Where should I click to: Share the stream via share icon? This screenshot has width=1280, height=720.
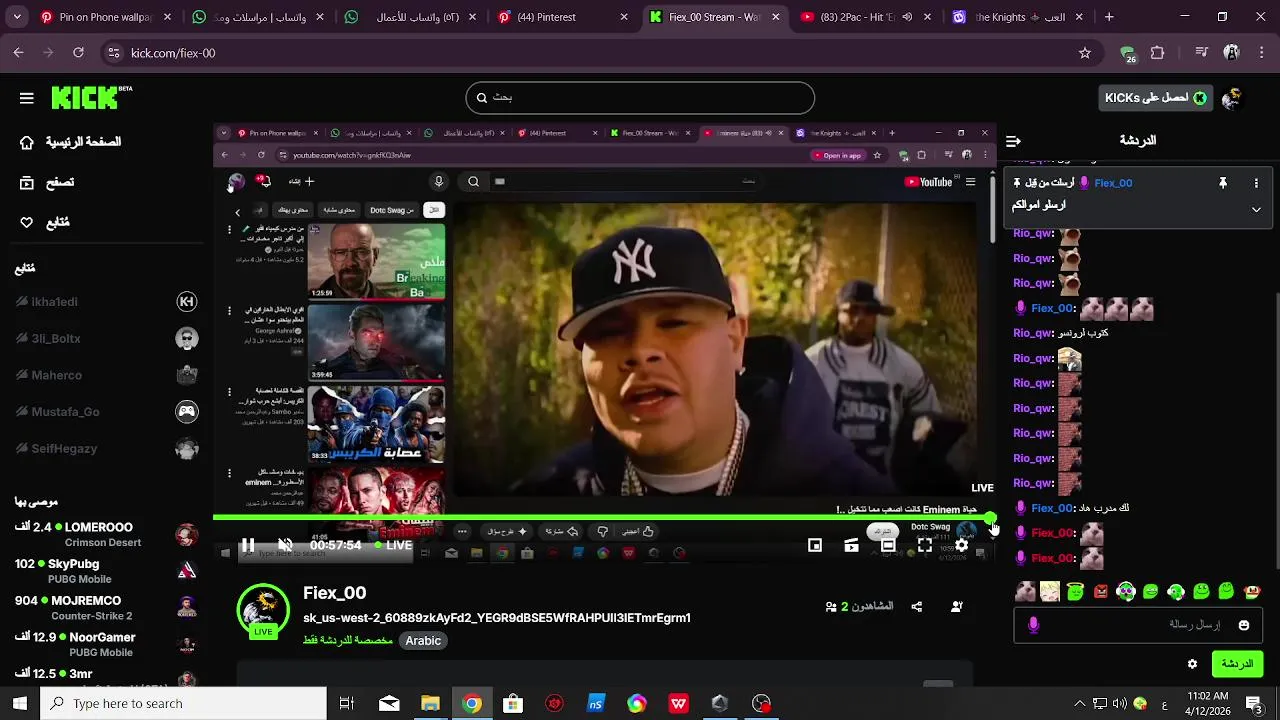(917, 606)
